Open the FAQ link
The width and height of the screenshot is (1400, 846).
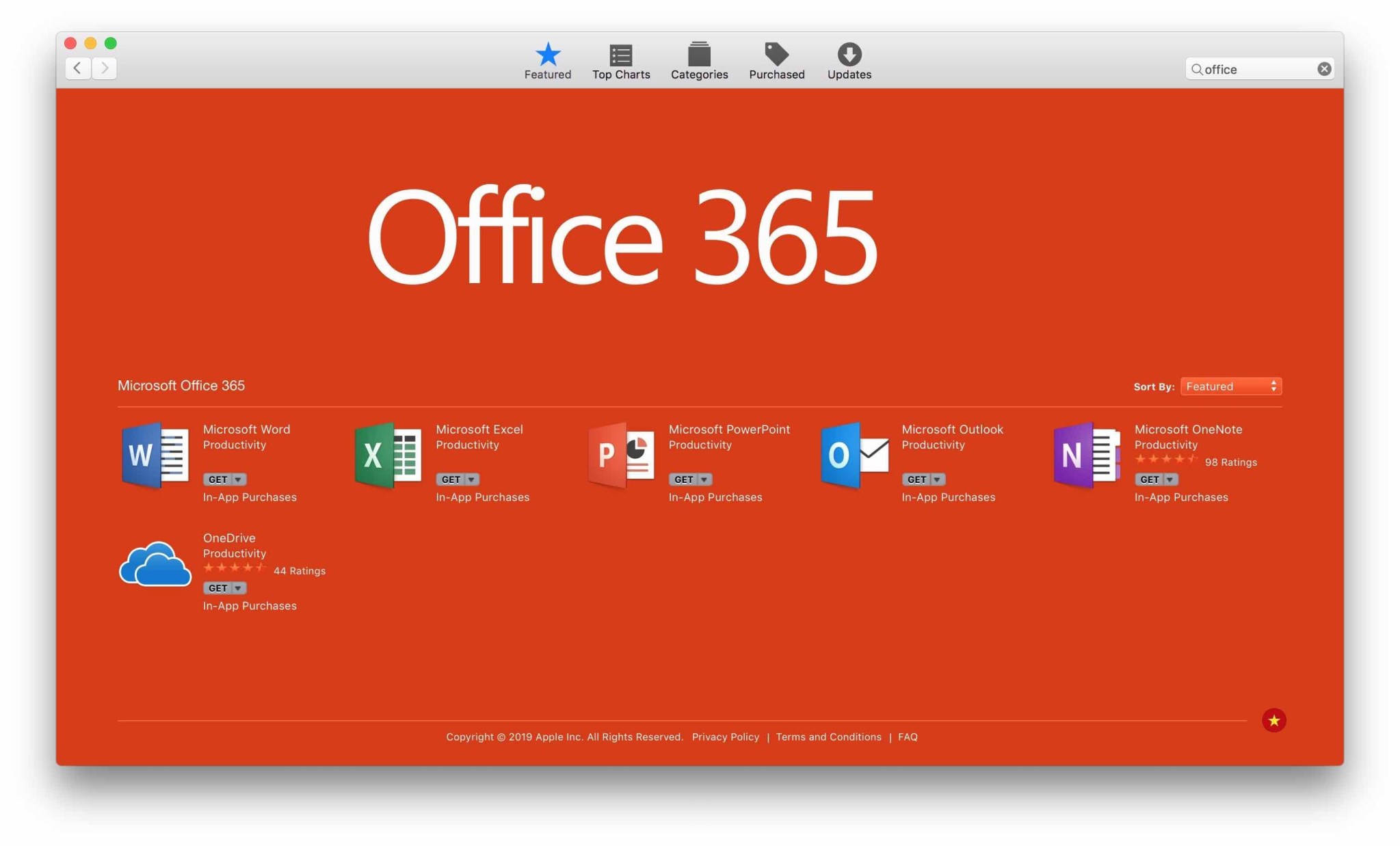click(908, 737)
